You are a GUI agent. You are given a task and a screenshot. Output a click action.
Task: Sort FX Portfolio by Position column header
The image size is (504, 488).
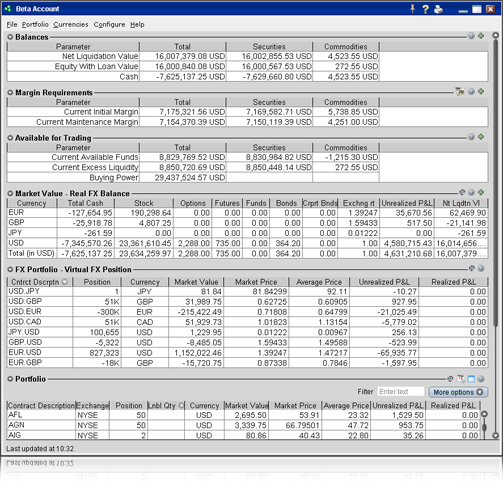(97, 282)
